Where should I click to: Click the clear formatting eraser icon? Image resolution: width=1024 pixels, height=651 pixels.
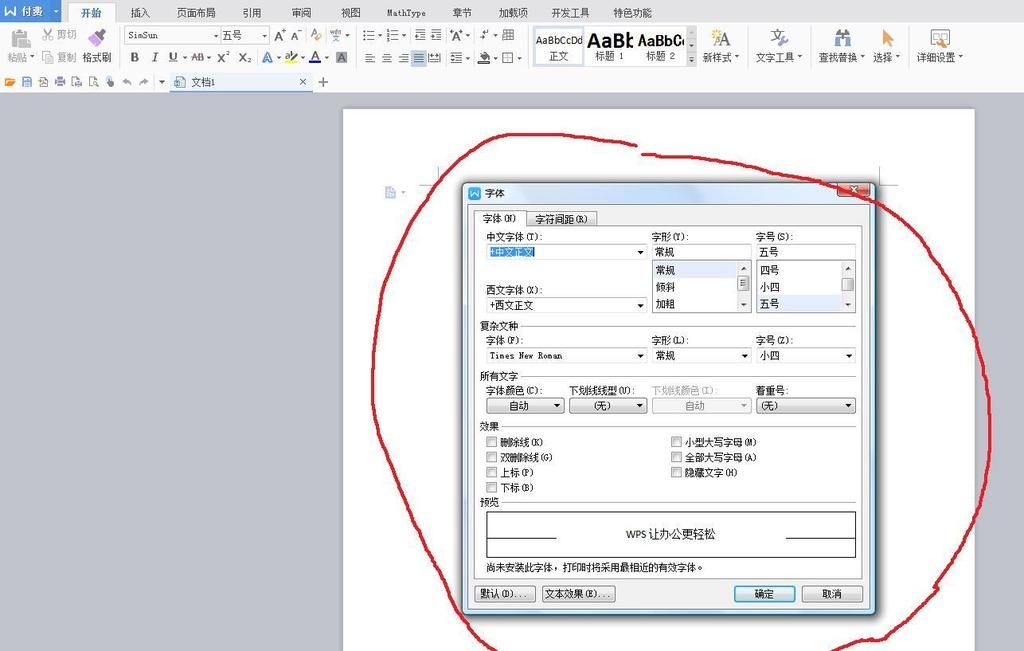click(316, 35)
